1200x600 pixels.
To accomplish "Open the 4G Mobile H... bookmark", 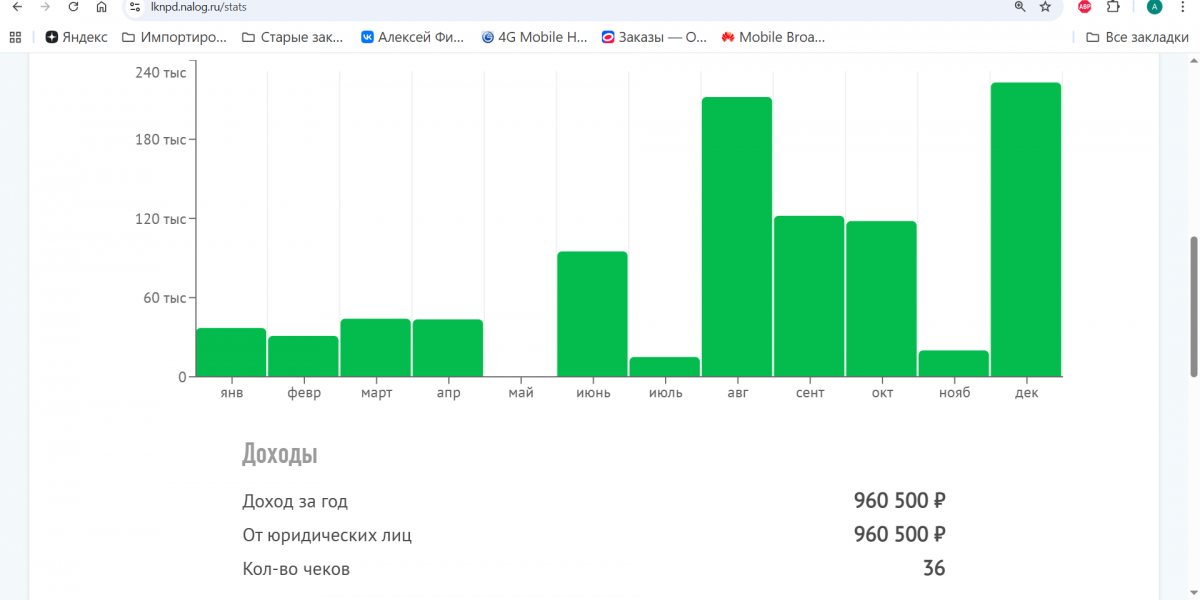I will click(535, 38).
